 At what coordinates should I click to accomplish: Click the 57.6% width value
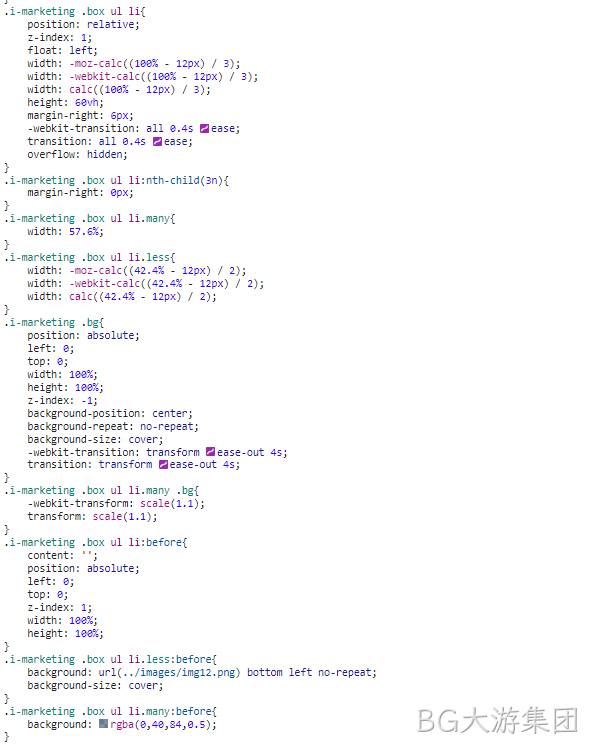click(x=84, y=232)
